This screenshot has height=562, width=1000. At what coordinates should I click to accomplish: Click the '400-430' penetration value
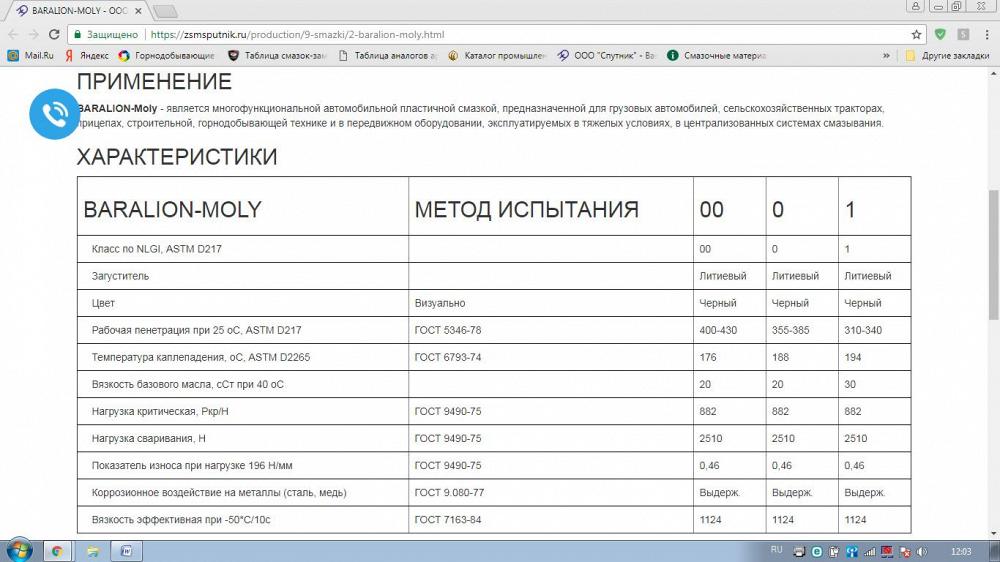tap(718, 330)
